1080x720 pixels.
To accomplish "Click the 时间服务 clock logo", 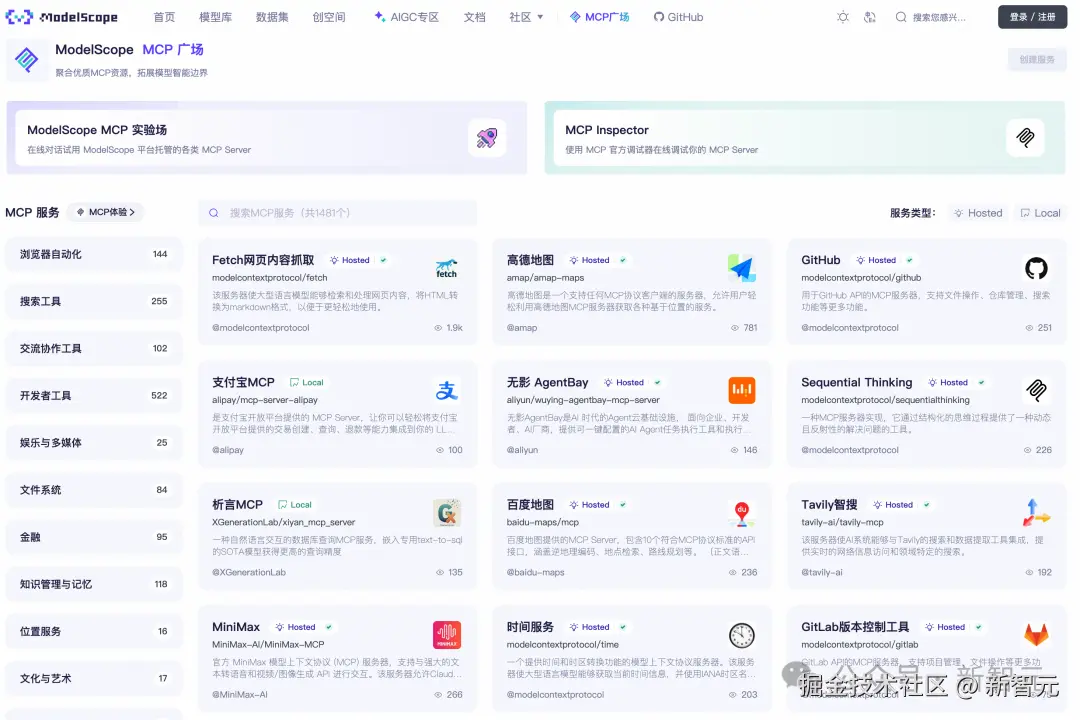I will tap(742, 635).
